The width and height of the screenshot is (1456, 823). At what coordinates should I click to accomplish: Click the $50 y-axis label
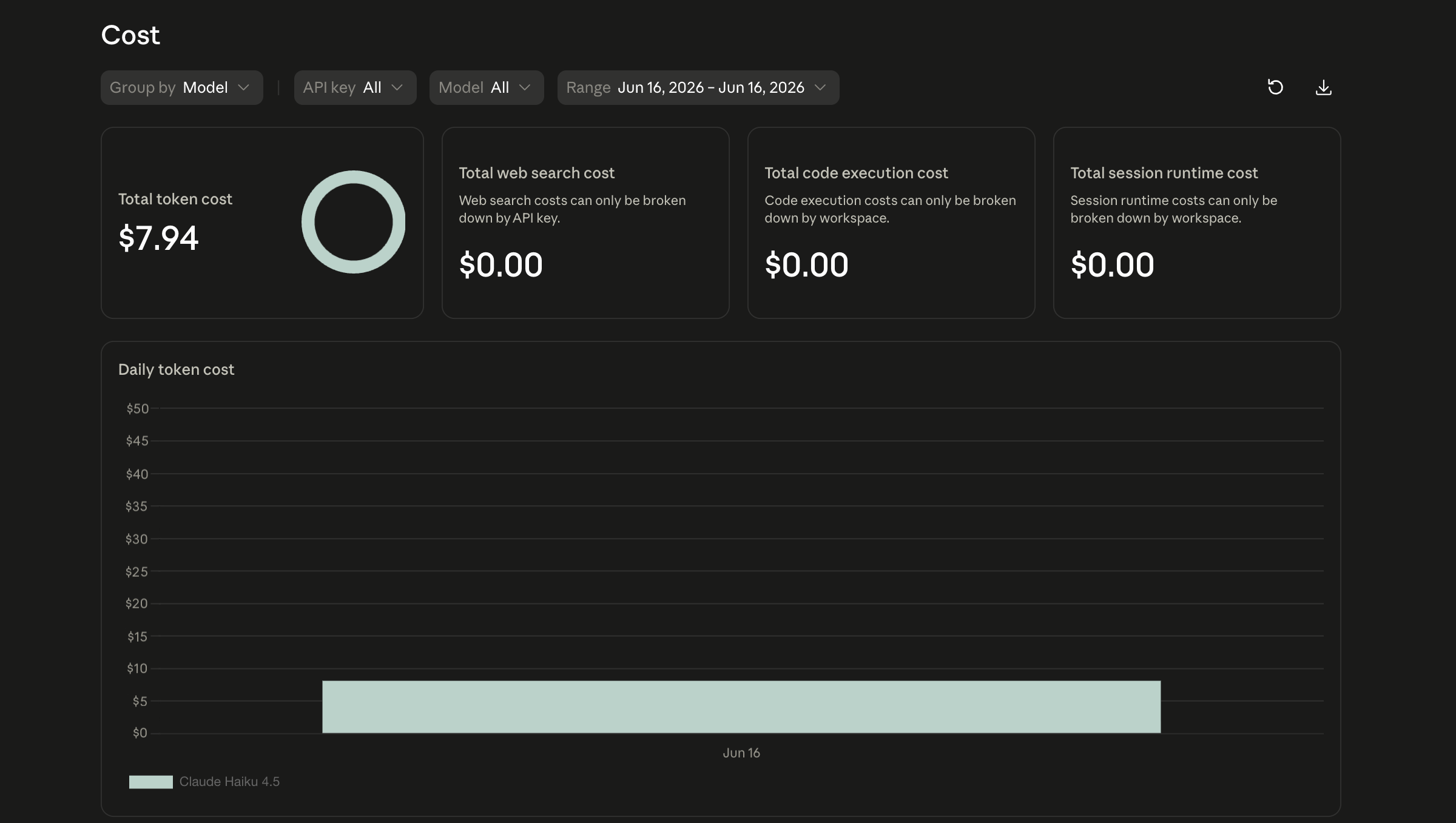(137, 409)
